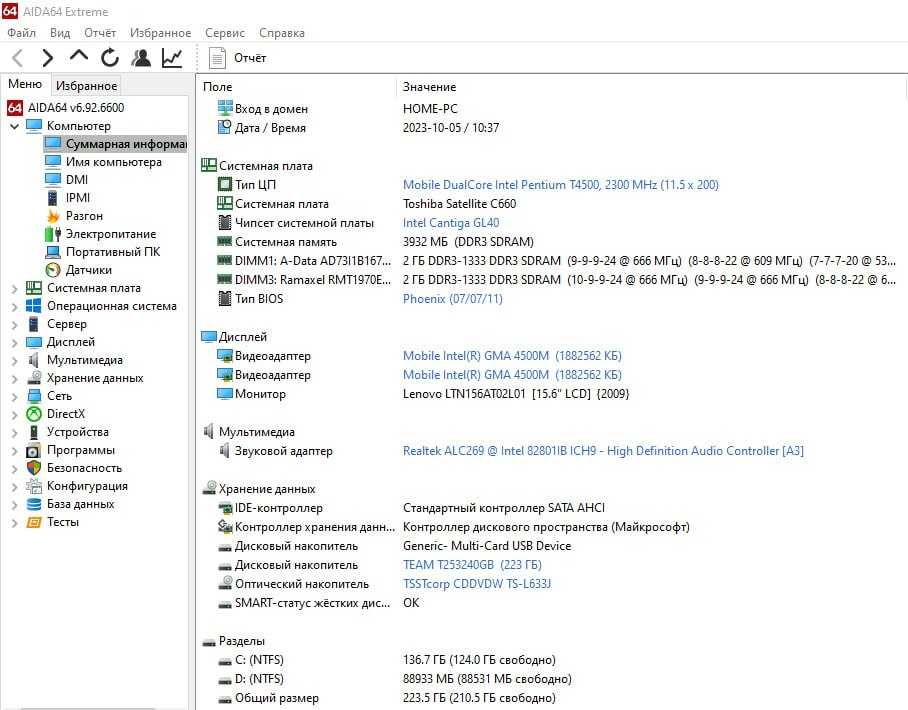This screenshot has width=908, height=710.
Task: Open the Электропитание battery icon
Action: (x=53, y=233)
